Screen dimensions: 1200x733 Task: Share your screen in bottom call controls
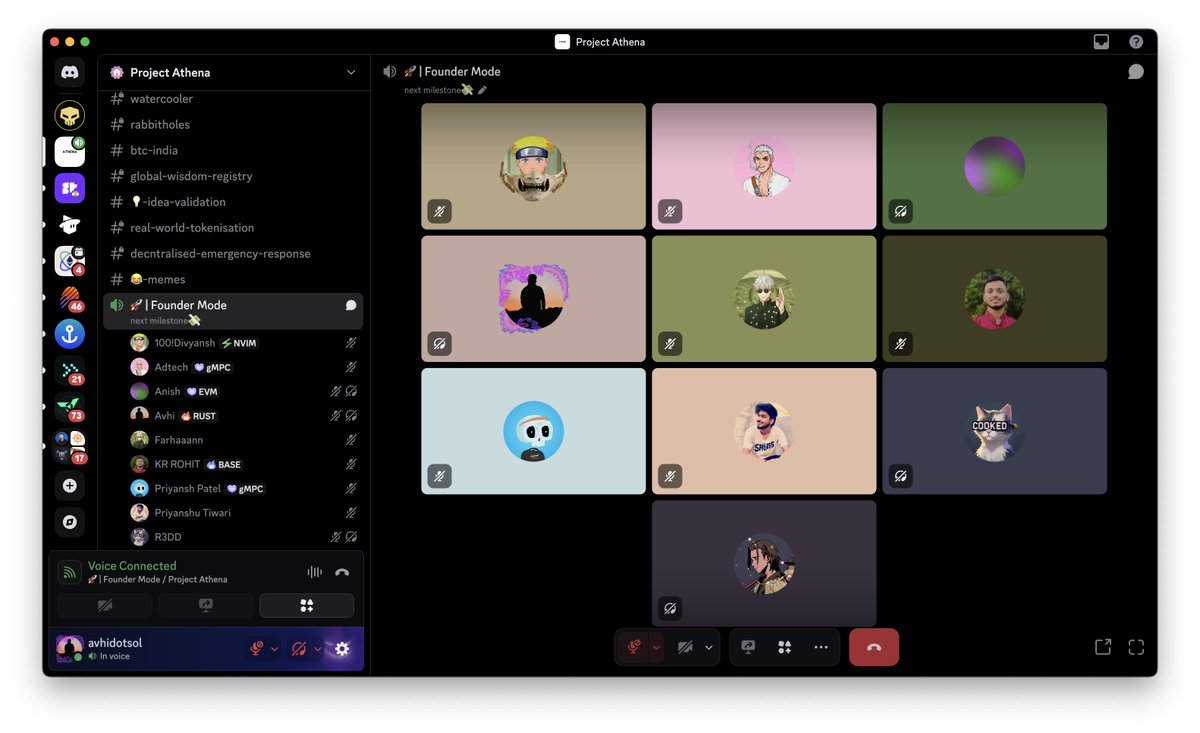pyautogui.click(x=748, y=647)
